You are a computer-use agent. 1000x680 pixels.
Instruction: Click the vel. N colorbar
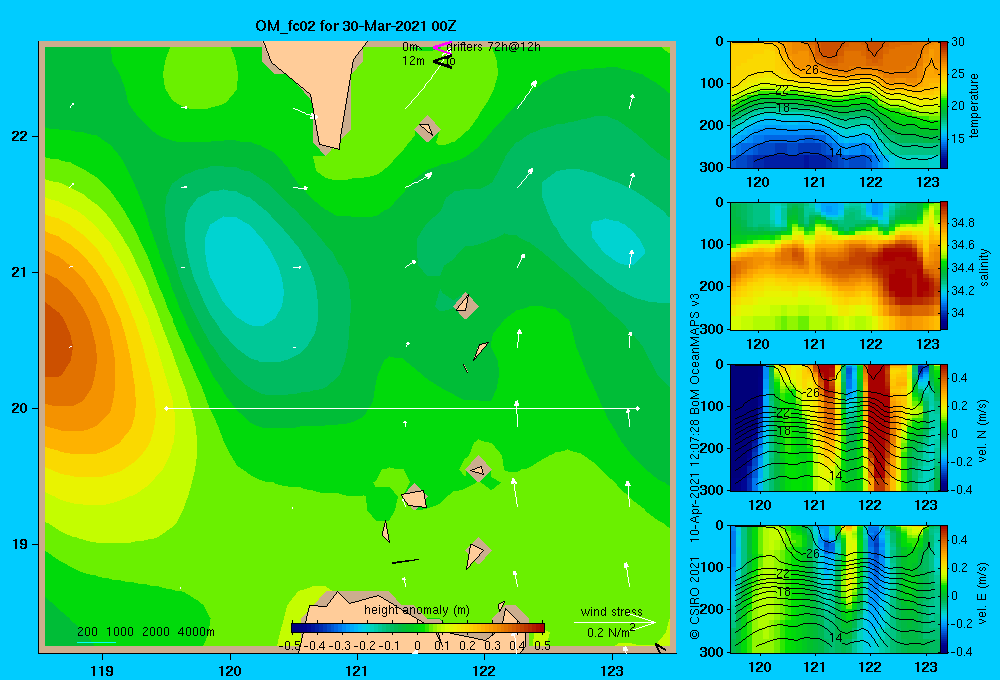pyautogui.click(x=944, y=427)
